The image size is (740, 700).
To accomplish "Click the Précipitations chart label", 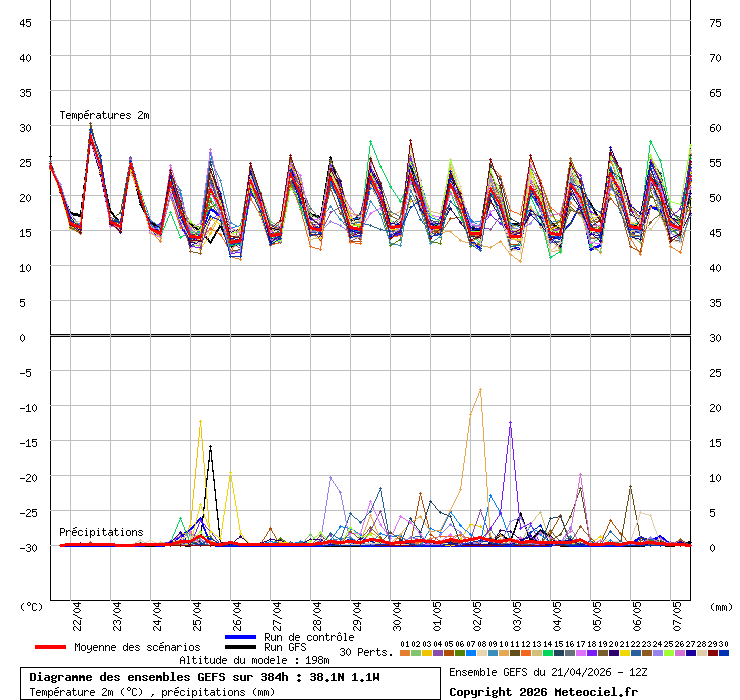I will [x=101, y=532].
